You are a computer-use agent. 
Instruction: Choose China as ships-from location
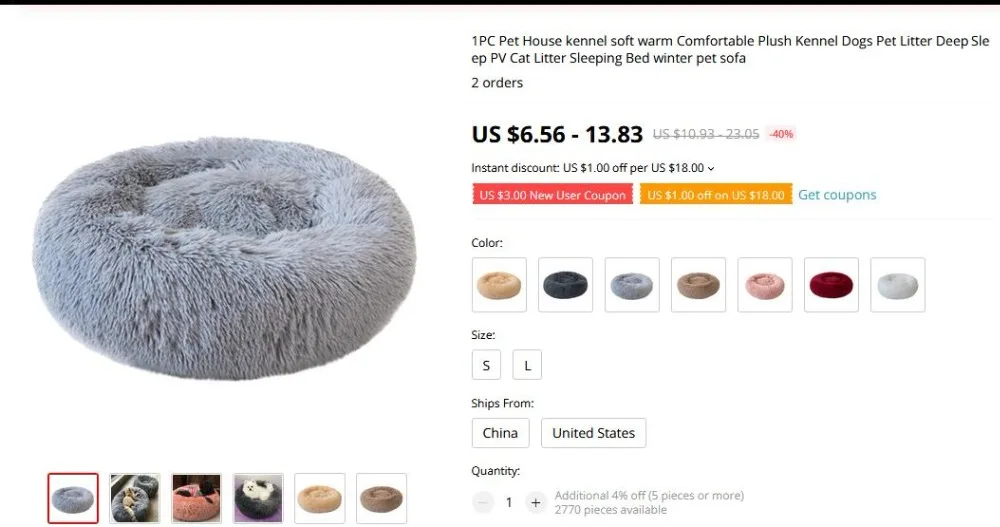coord(500,433)
